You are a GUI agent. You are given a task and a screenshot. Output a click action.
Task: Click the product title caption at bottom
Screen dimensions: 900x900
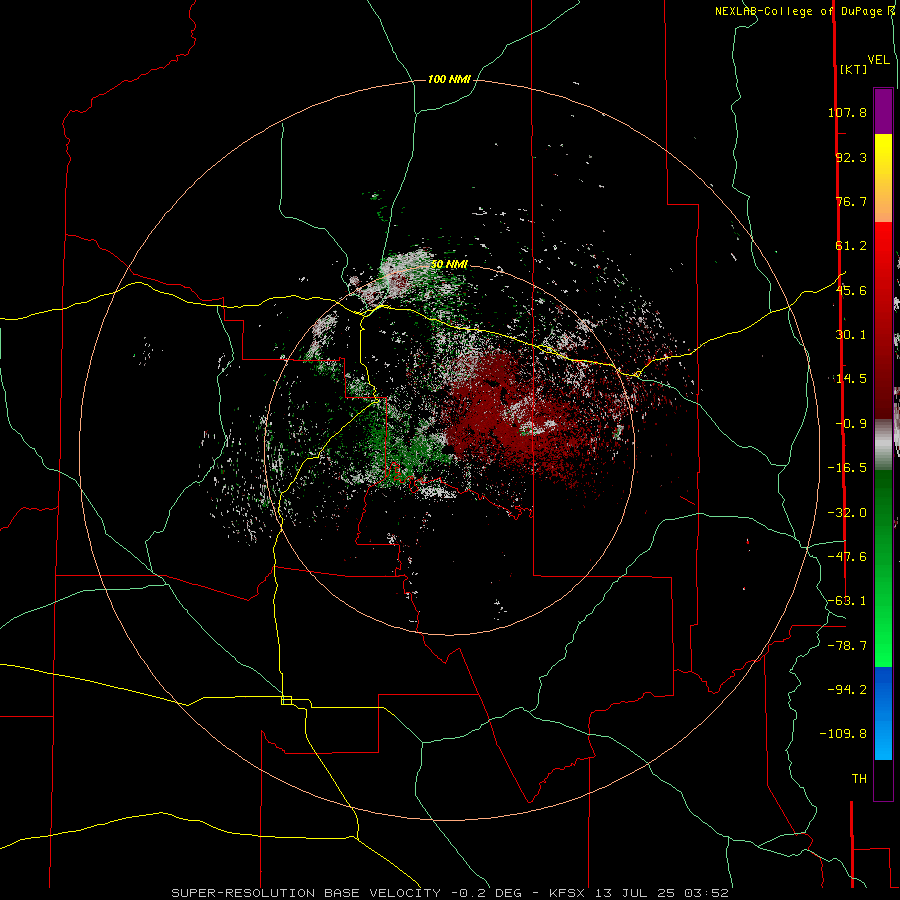450,893
